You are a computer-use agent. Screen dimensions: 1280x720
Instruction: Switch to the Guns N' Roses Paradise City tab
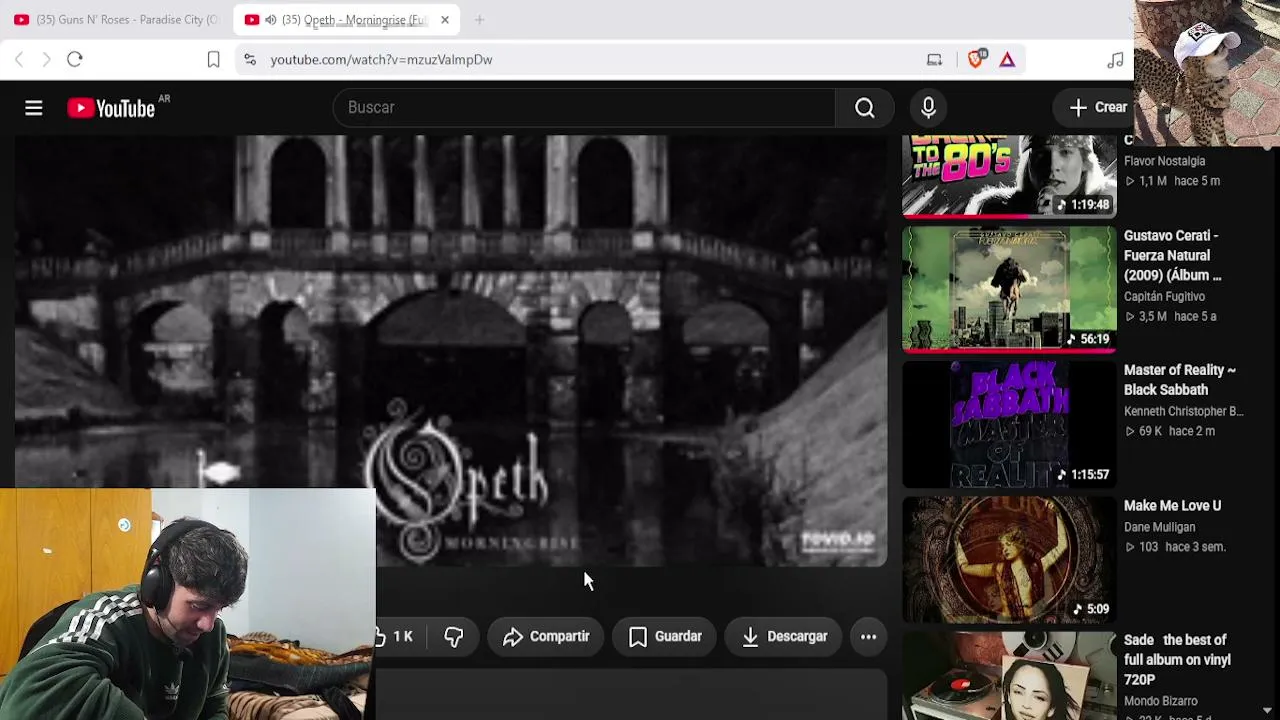116,20
